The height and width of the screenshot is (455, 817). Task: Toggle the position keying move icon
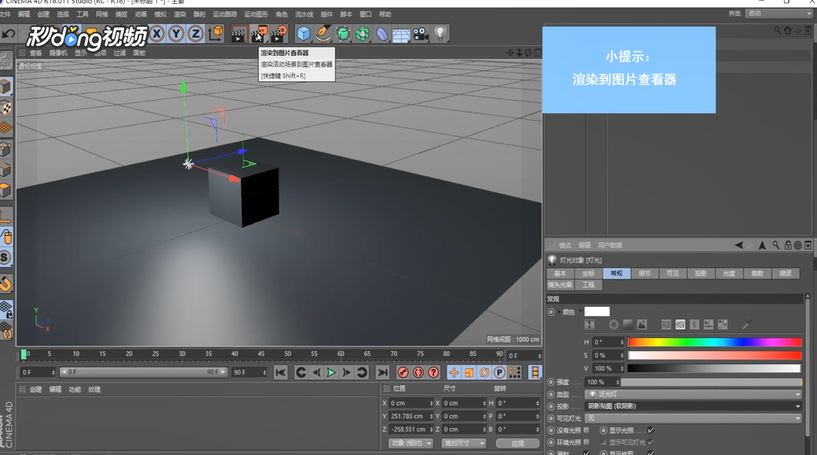point(454,372)
